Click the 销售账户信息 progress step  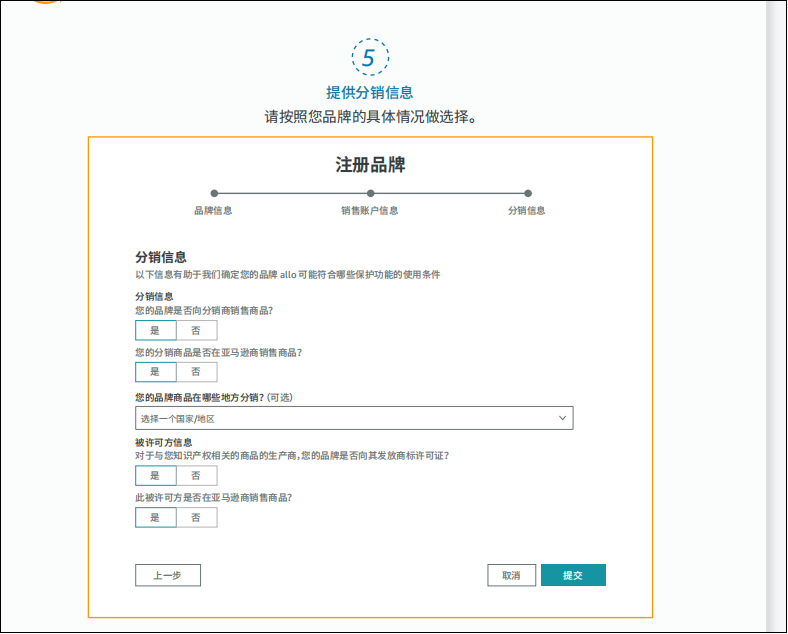coord(370,210)
